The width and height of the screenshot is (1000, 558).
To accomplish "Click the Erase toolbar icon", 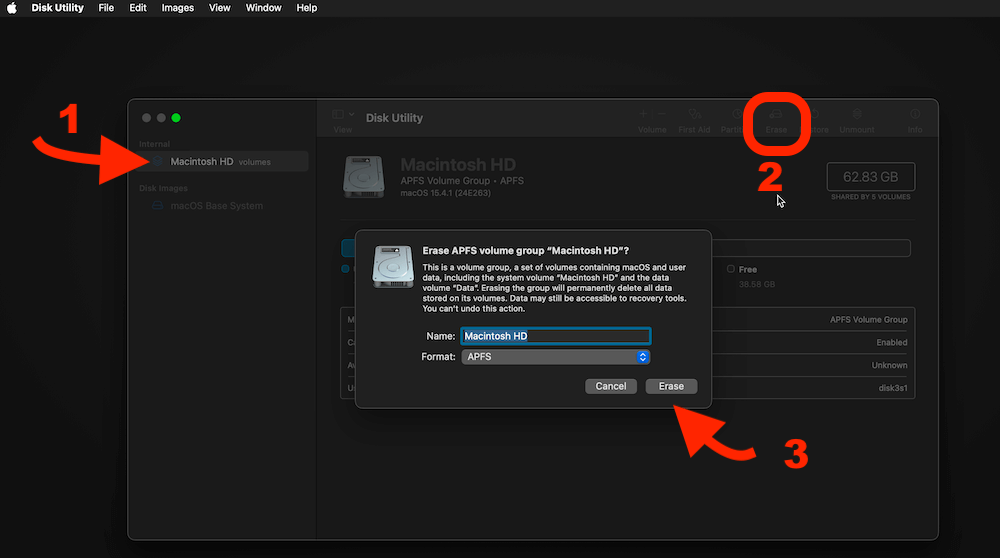I will point(776,116).
